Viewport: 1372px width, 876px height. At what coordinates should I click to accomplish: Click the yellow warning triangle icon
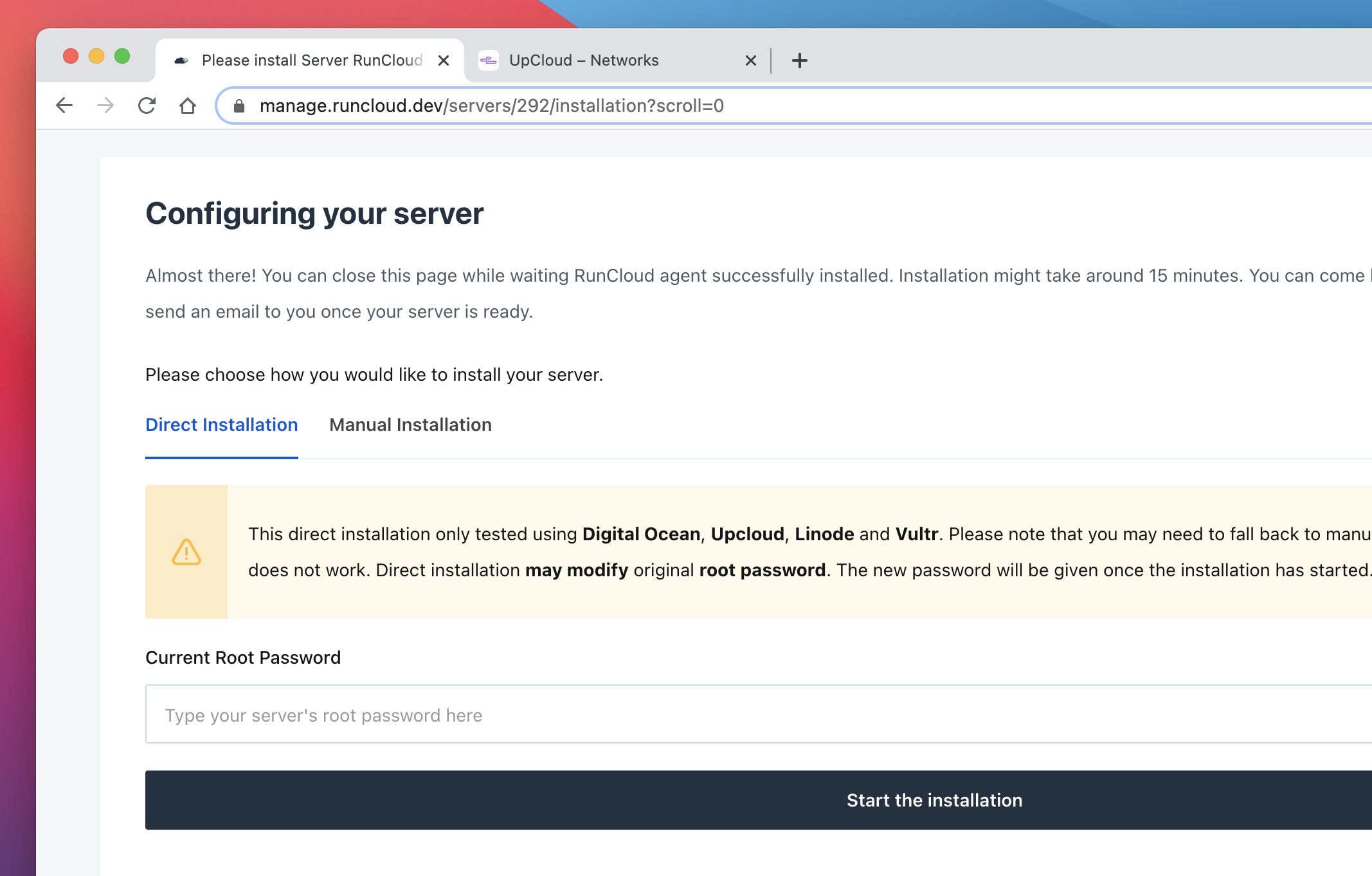186,552
